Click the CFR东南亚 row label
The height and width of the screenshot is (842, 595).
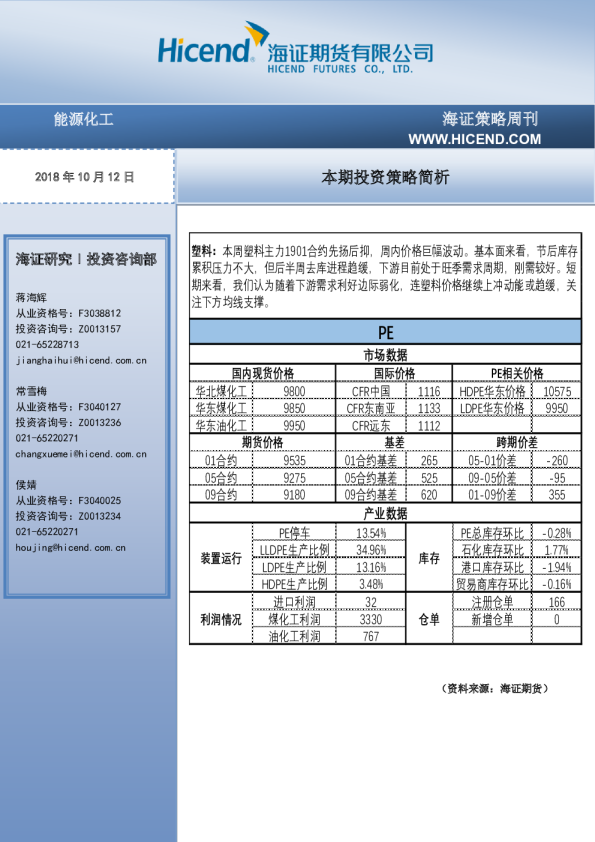pyautogui.click(x=371, y=409)
